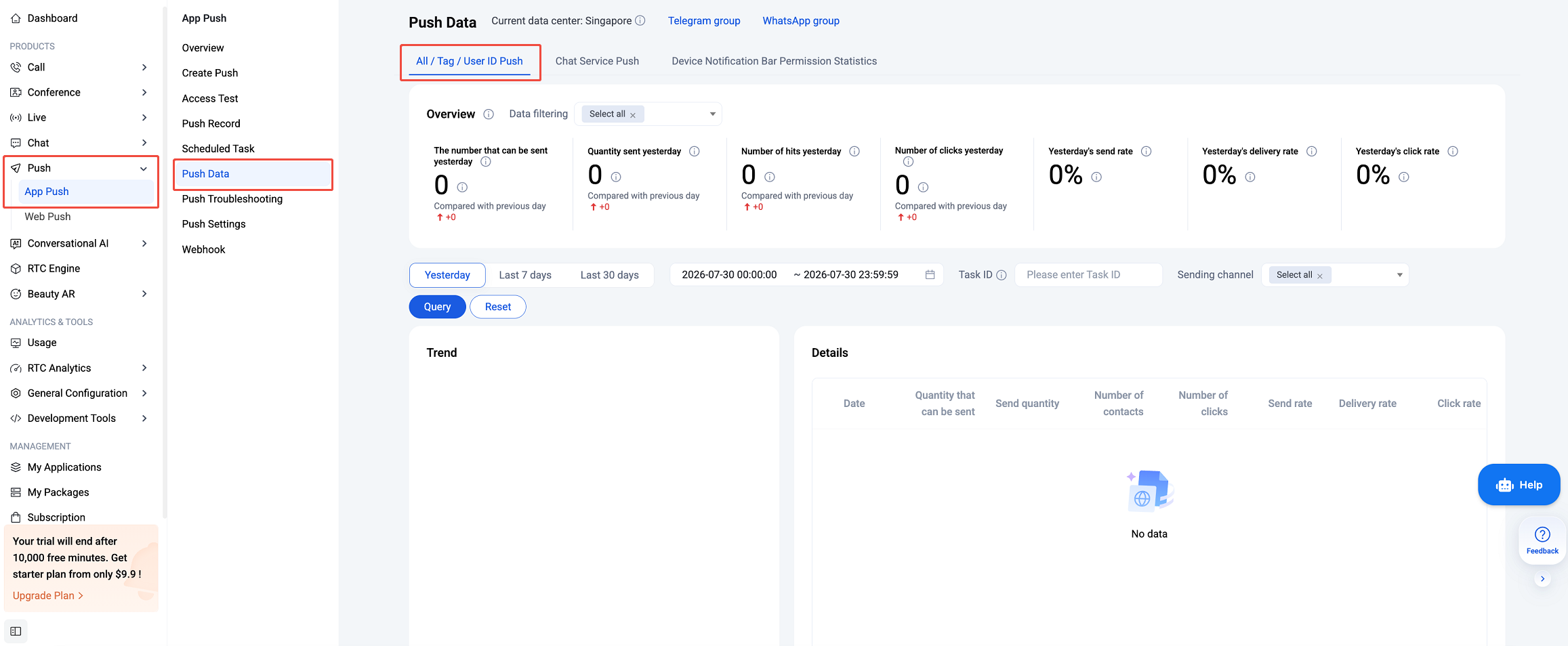The image size is (1568, 646).
Task: Click the Reset button
Action: click(x=498, y=307)
